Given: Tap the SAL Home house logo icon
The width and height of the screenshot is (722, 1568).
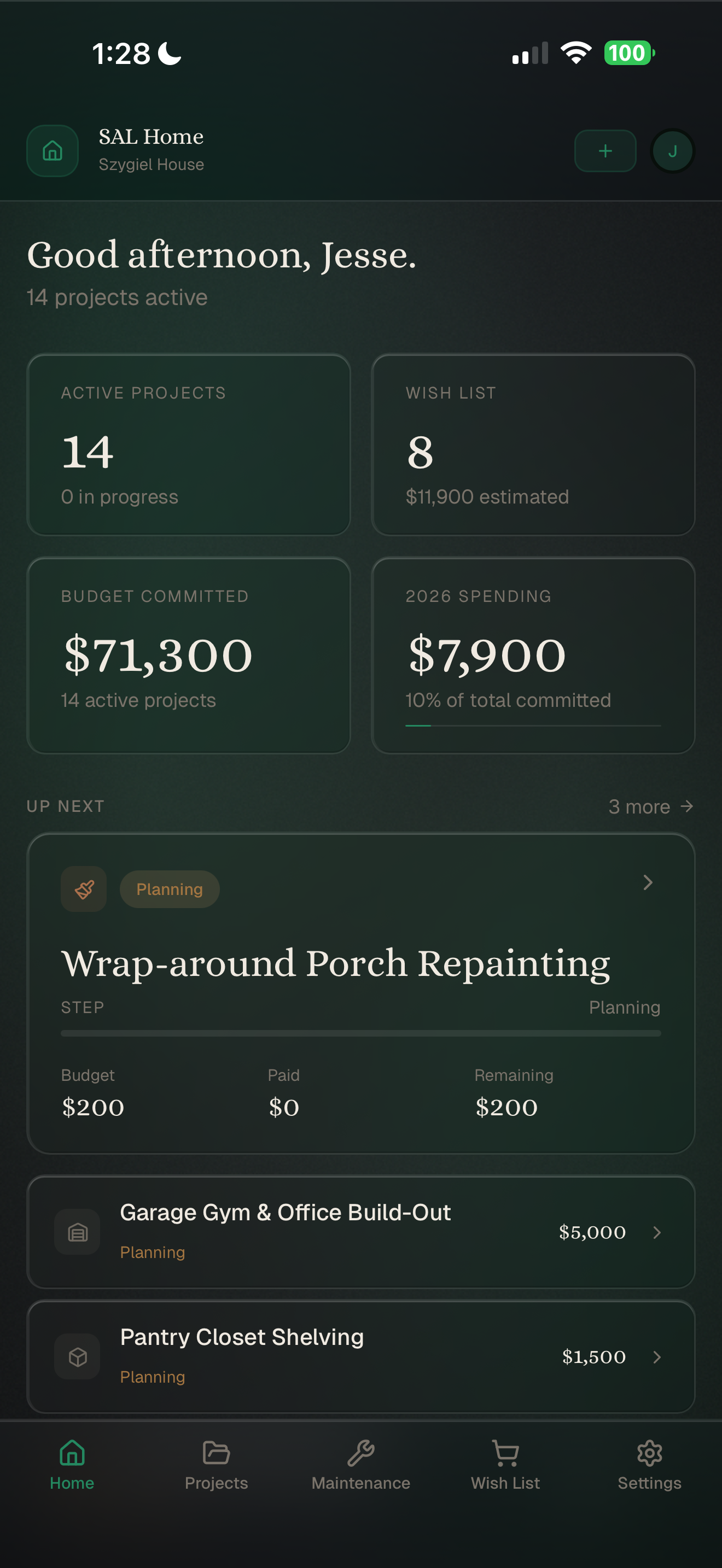Looking at the screenshot, I should (53, 150).
